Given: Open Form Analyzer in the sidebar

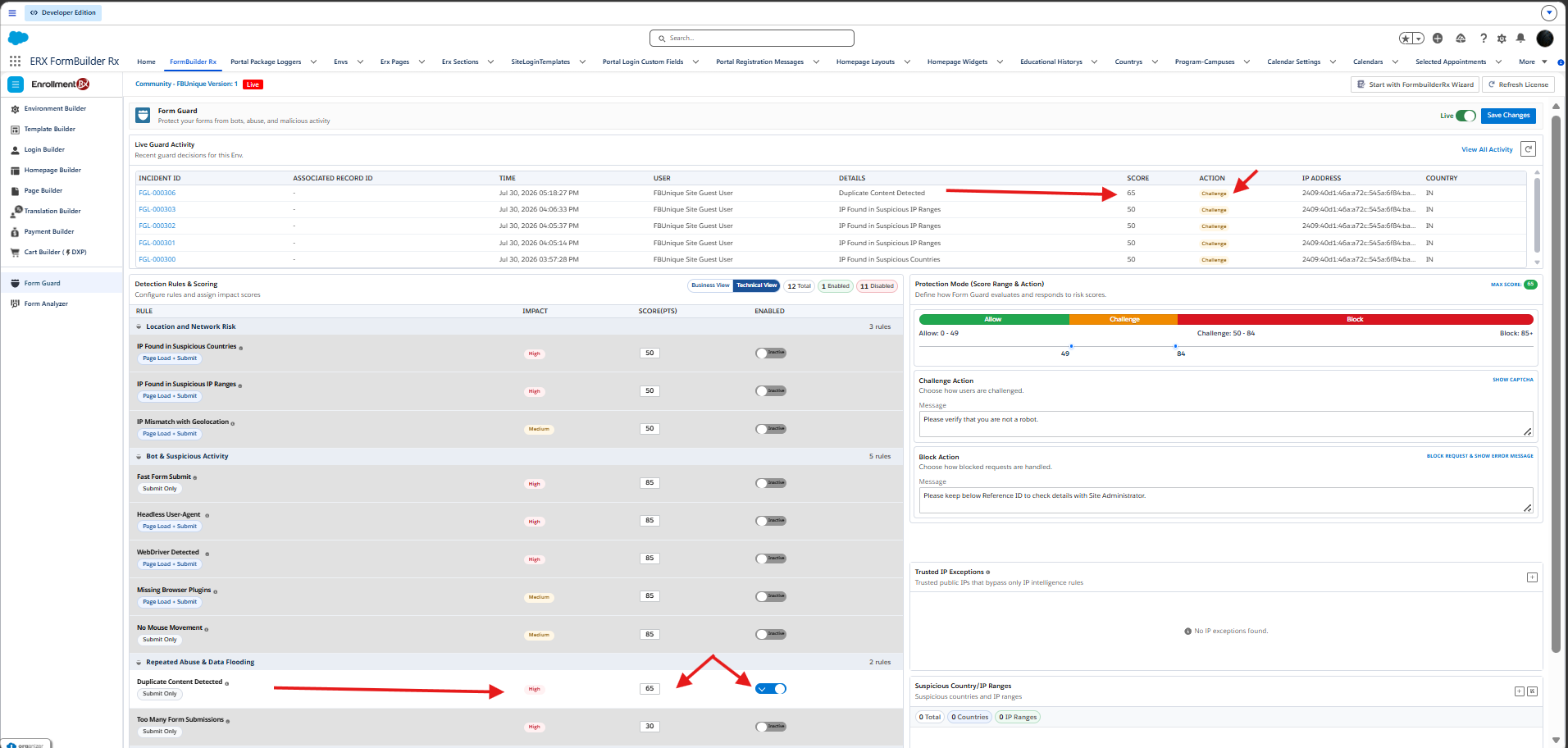Looking at the screenshot, I should pyautogui.click(x=46, y=303).
